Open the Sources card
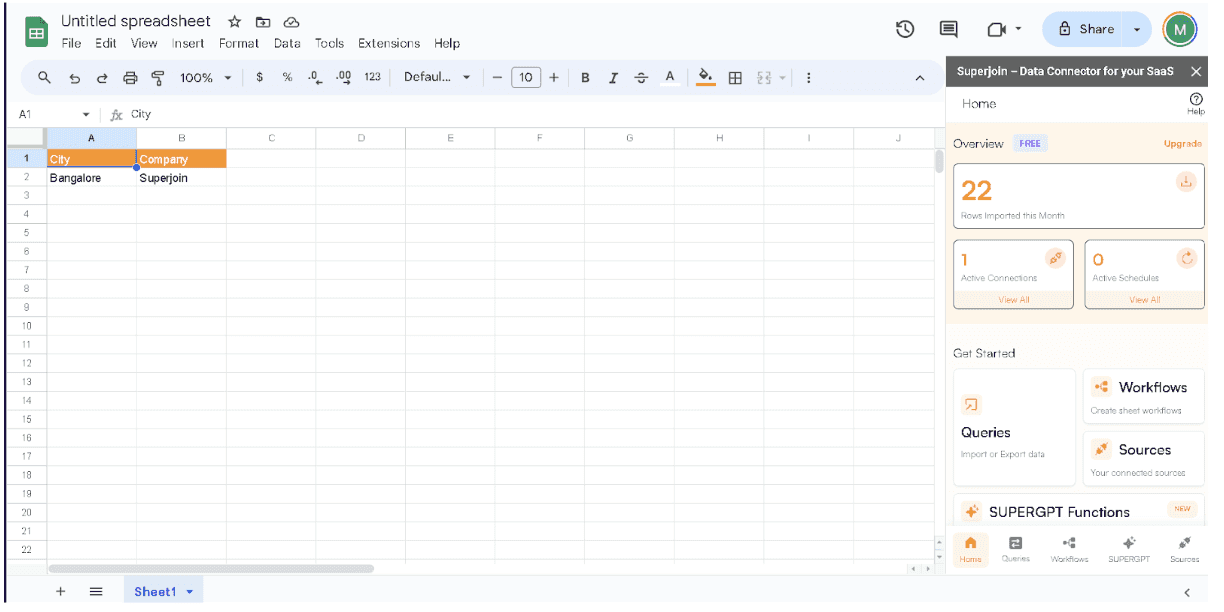 tap(1143, 459)
